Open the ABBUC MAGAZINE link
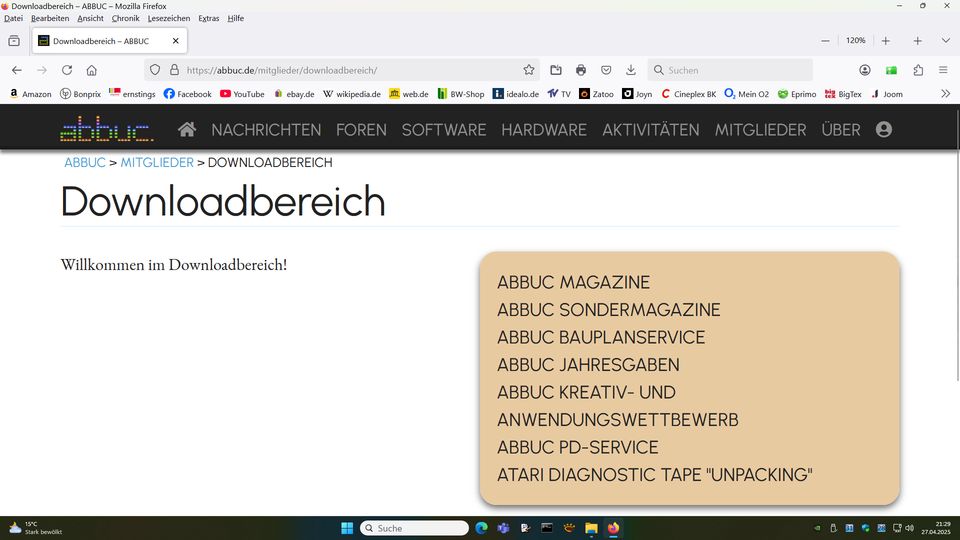Image resolution: width=960 pixels, height=540 pixels. [x=573, y=283]
